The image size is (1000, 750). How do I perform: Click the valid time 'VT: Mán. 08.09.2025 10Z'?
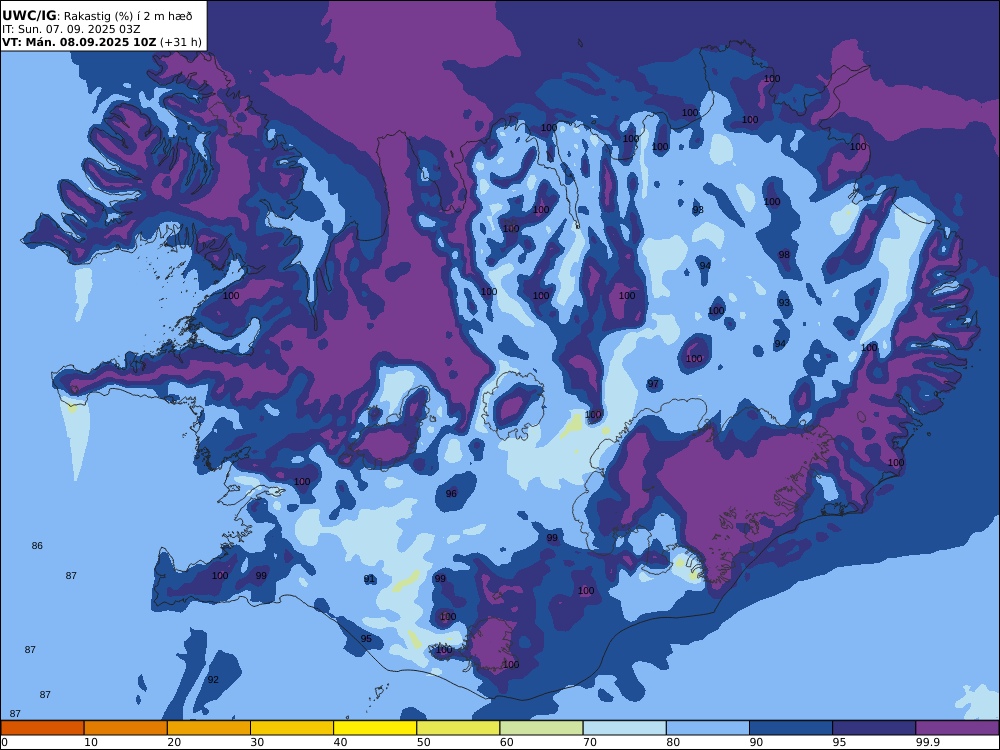tap(79, 42)
